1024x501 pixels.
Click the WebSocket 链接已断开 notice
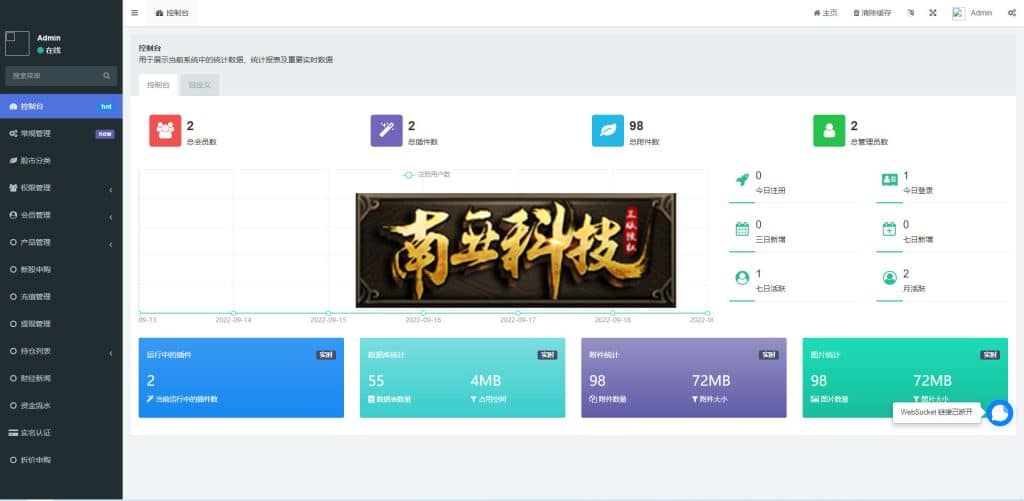tap(936, 412)
